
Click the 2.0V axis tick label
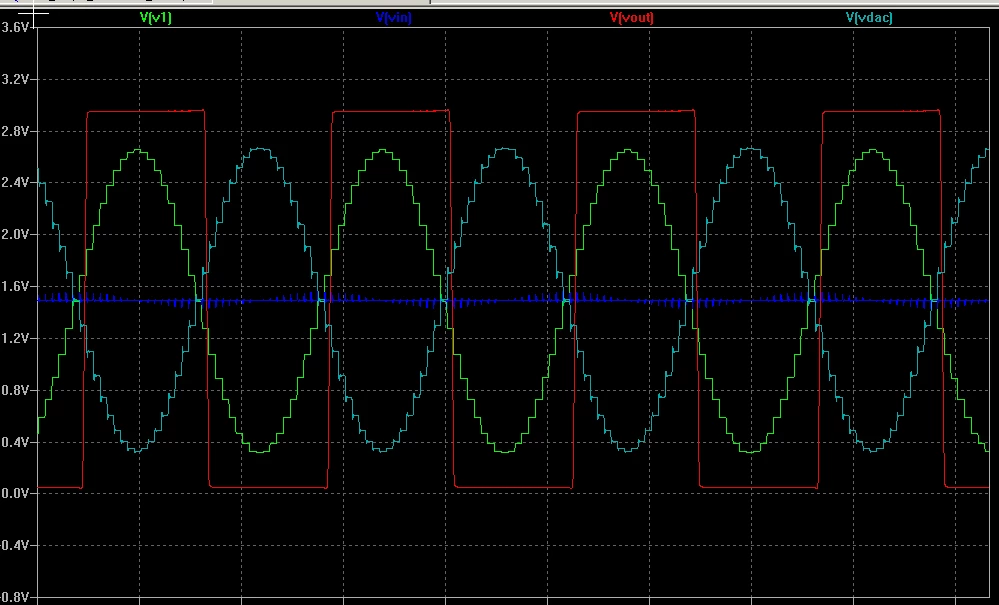[x=15, y=234]
